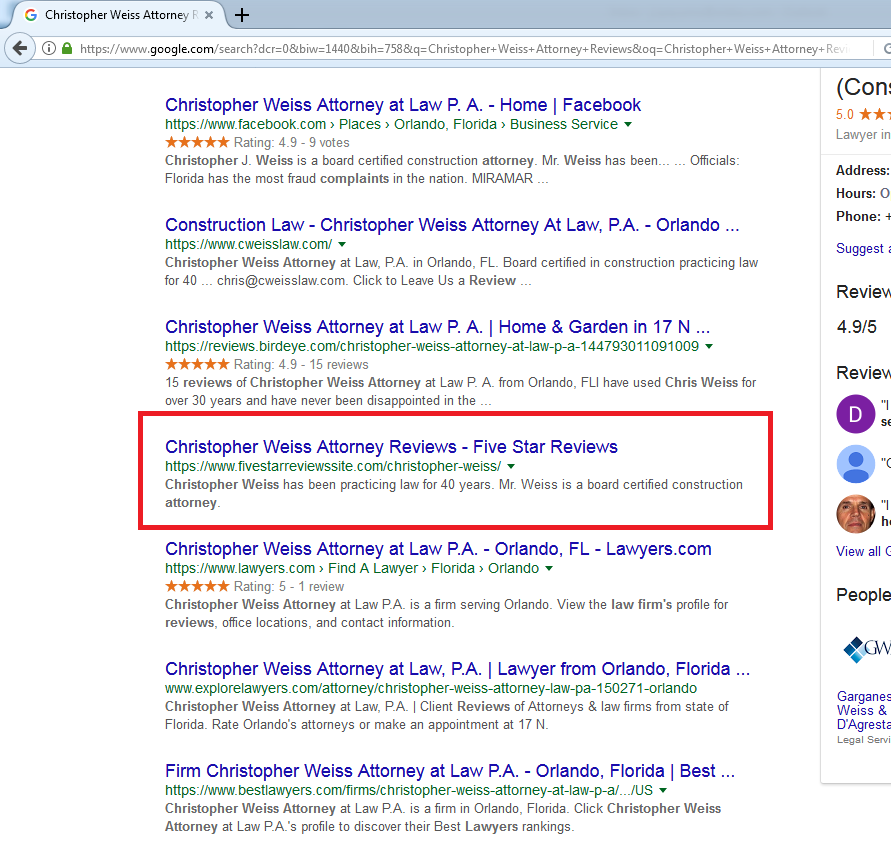Viewport: 891px width, 847px height.
Task: Open Firm Christopher Weiss bestlawyers result
Action: coord(449,770)
